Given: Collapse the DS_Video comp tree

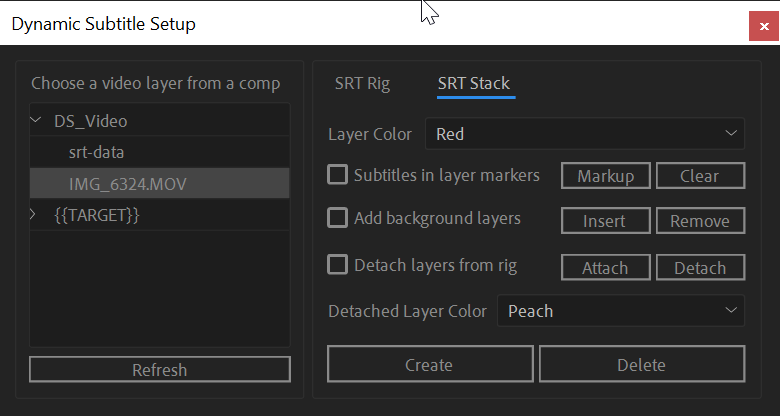Looking at the screenshot, I should coord(35,120).
